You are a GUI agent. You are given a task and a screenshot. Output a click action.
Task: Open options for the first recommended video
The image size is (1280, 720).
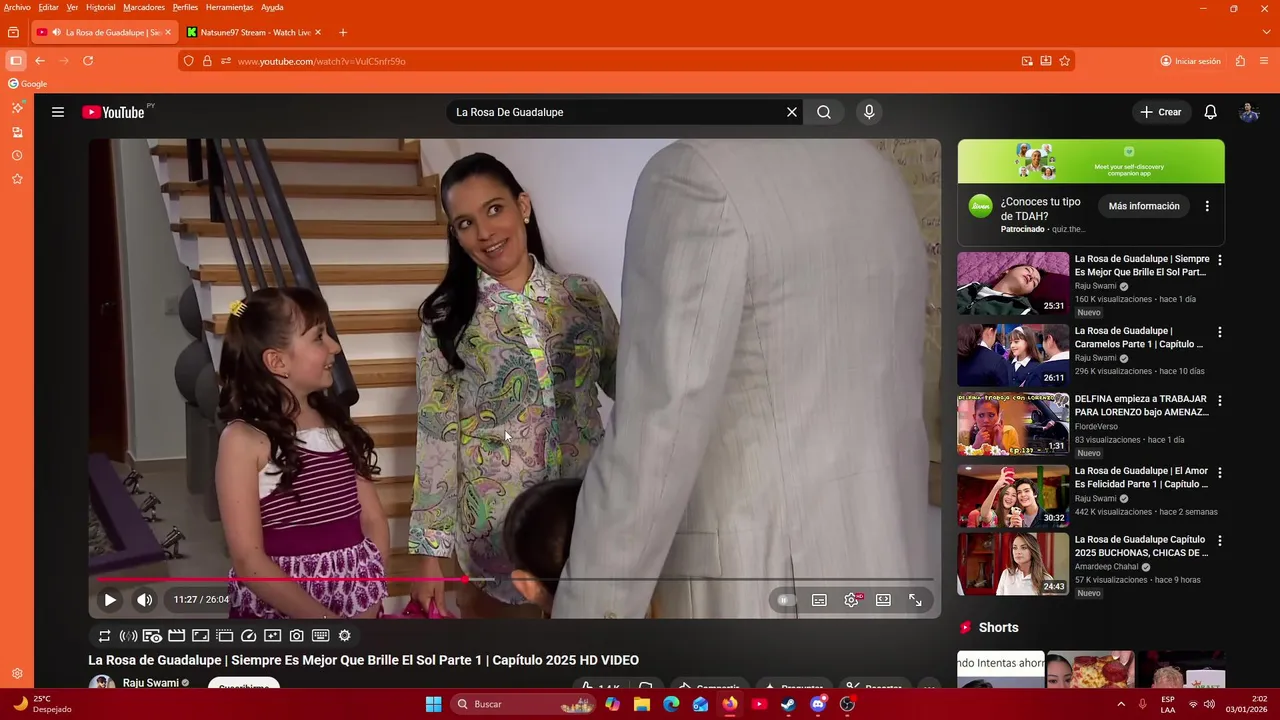[x=1219, y=260]
